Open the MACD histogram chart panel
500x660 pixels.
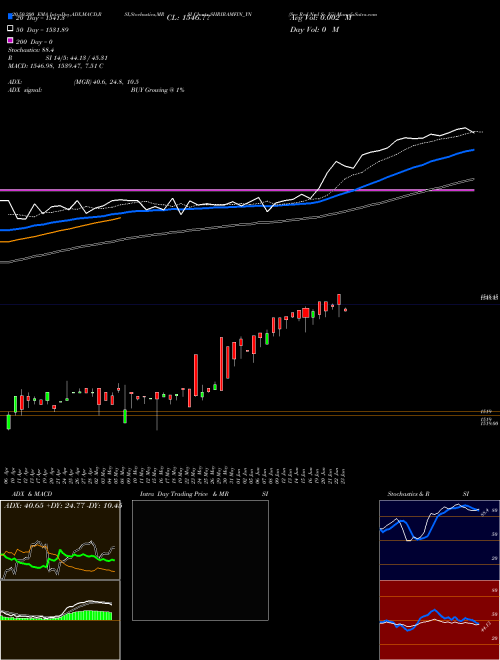coord(60,620)
